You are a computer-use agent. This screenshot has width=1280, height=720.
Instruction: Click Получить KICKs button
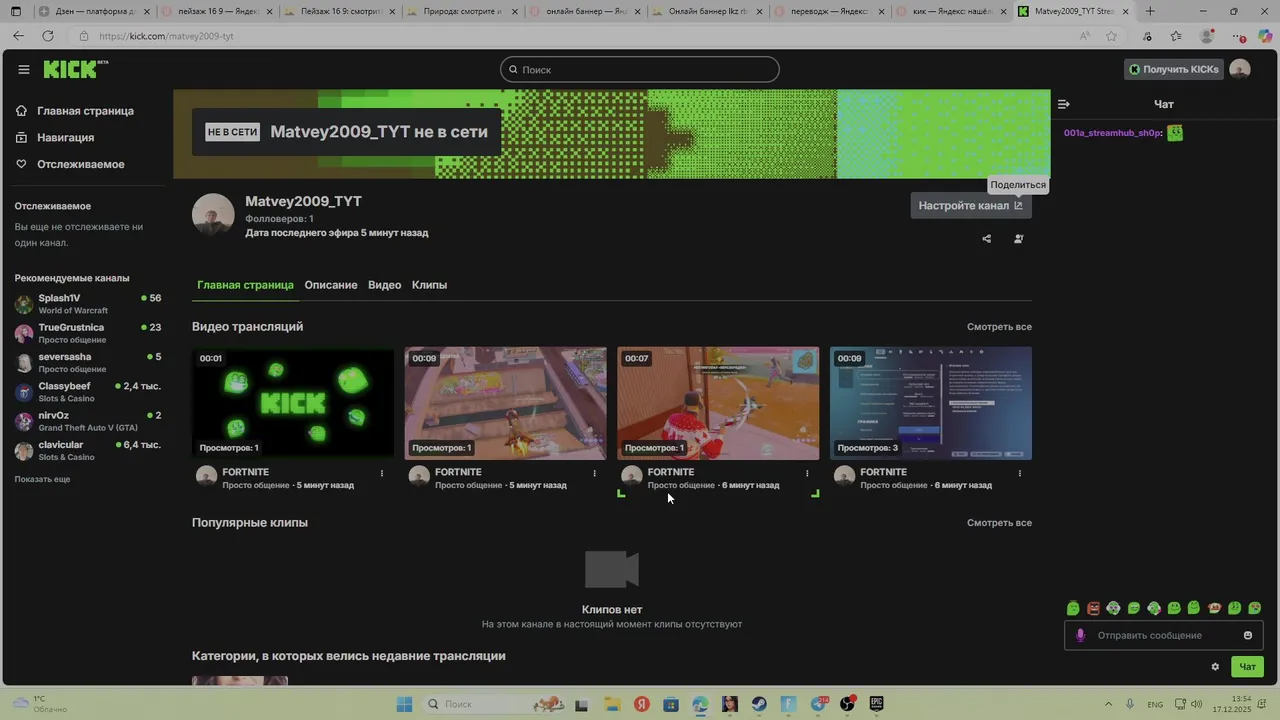[x=1174, y=69]
